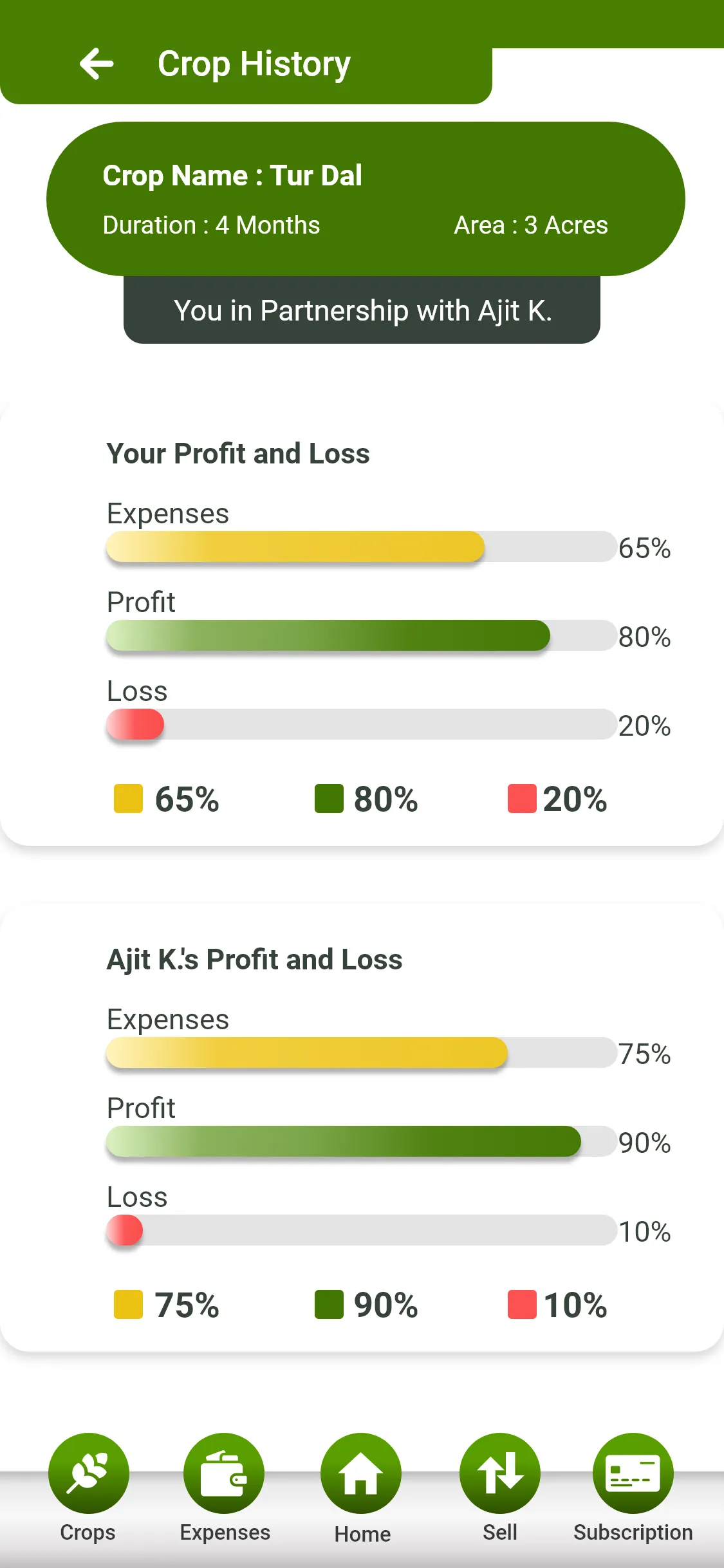Image resolution: width=724 pixels, height=1568 pixels.
Task: Tap the Tur Dal crop card
Action: coord(366,199)
